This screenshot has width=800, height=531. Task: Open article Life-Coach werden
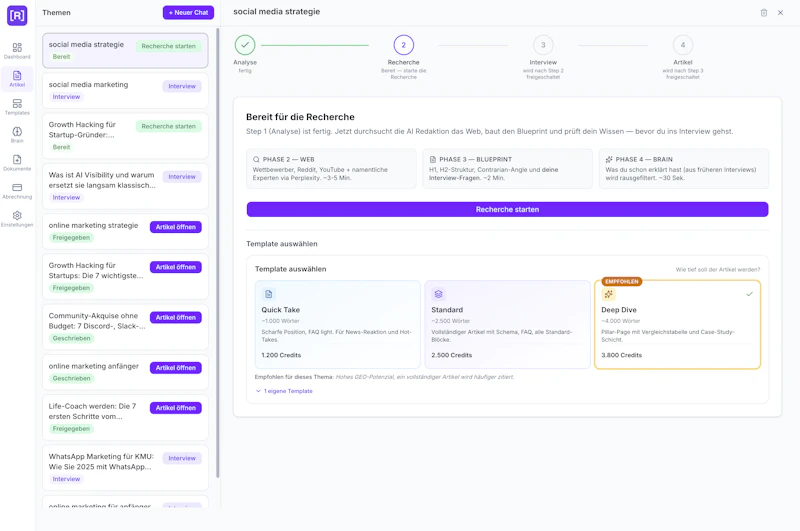(176, 408)
